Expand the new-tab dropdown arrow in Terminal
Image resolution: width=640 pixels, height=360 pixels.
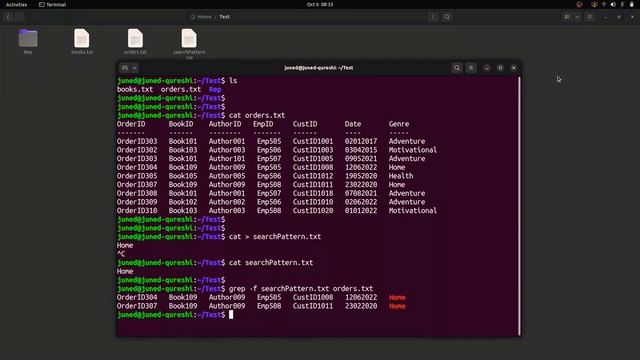(135, 68)
